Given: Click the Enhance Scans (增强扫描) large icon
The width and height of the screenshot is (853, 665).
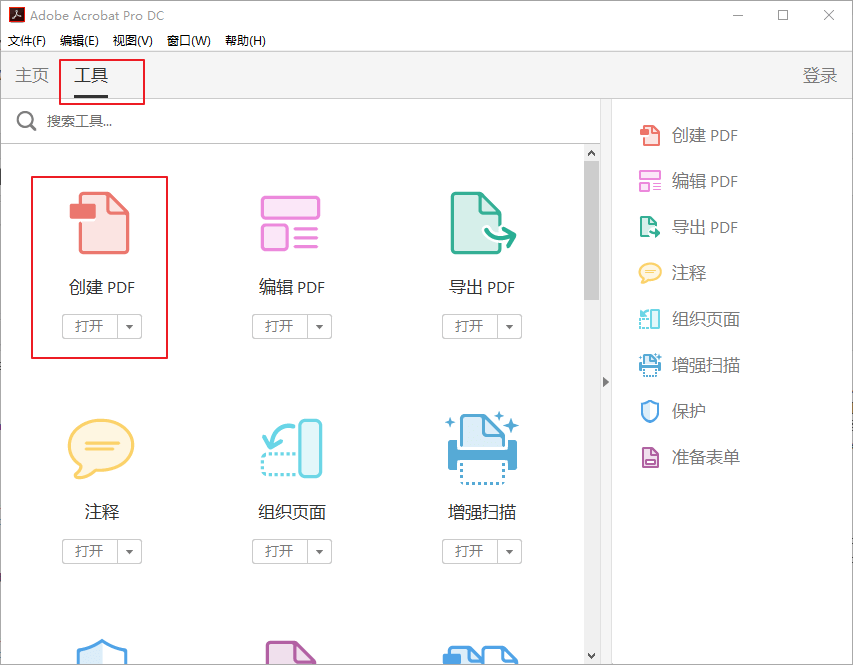Looking at the screenshot, I should pyautogui.click(x=482, y=448).
